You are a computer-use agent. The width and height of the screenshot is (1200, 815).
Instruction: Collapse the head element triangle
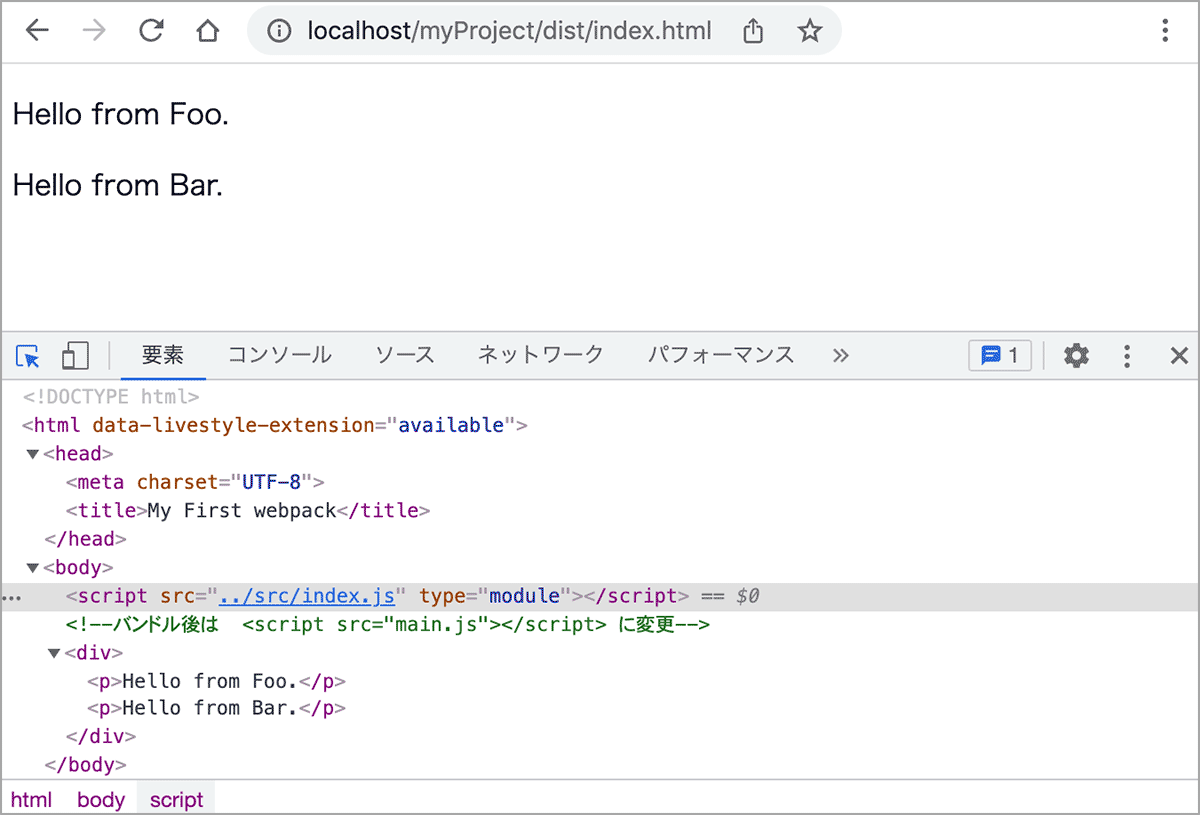click(33, 454)
